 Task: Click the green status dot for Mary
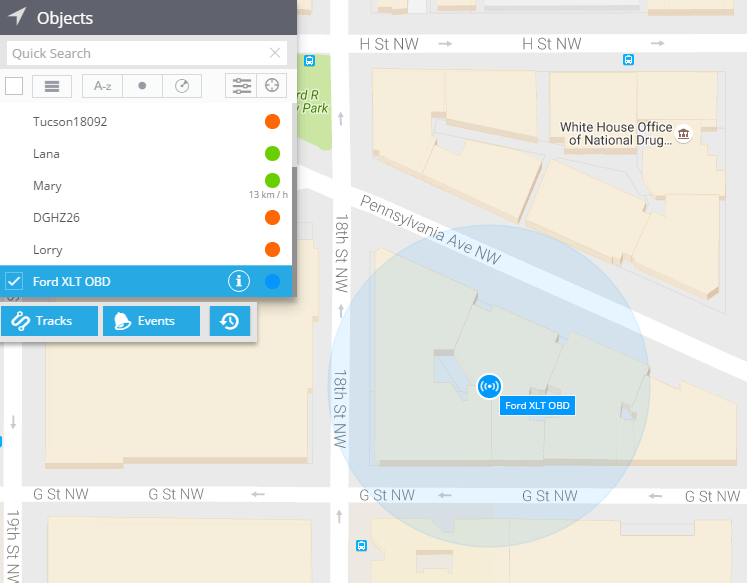click(273, 180)
